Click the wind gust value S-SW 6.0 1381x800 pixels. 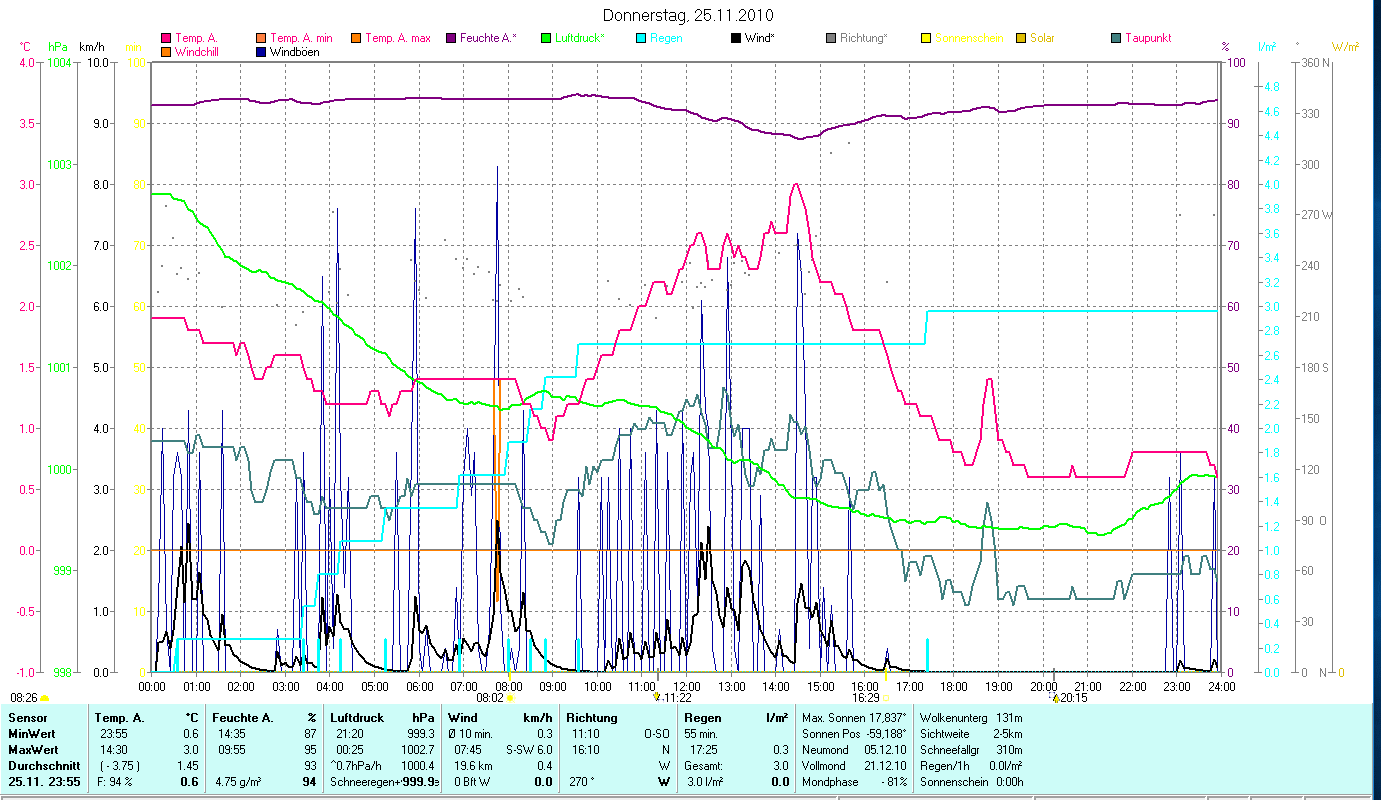click(529, 750)
